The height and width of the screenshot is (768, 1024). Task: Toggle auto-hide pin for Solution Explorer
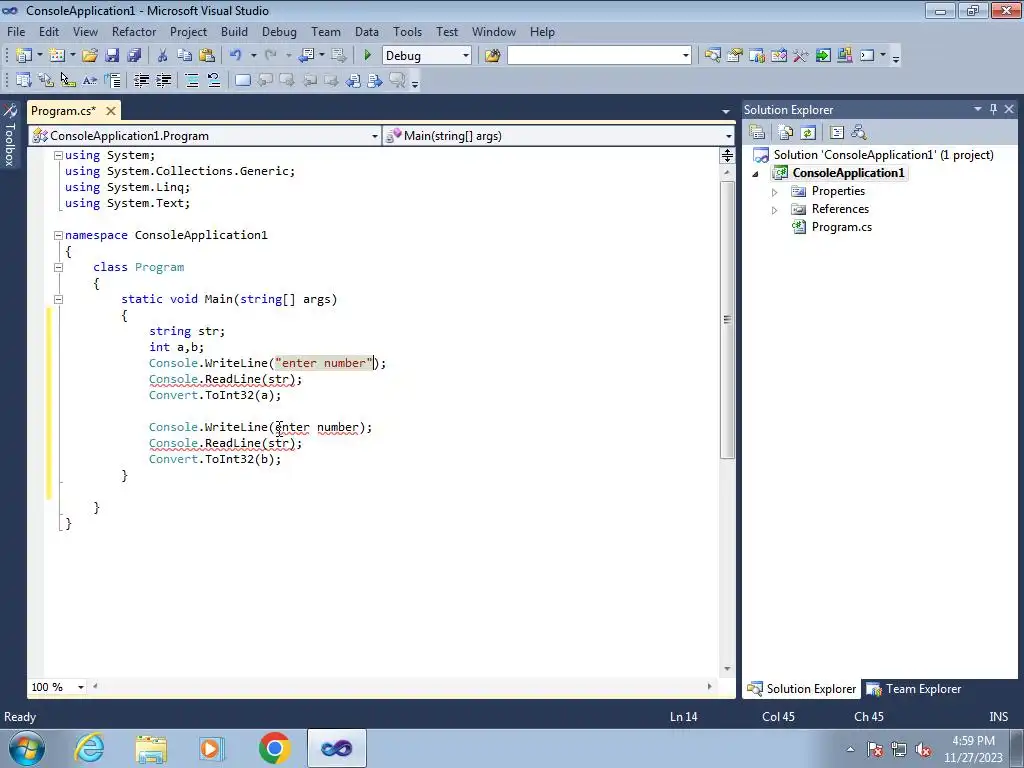click(x=993, y=109)
